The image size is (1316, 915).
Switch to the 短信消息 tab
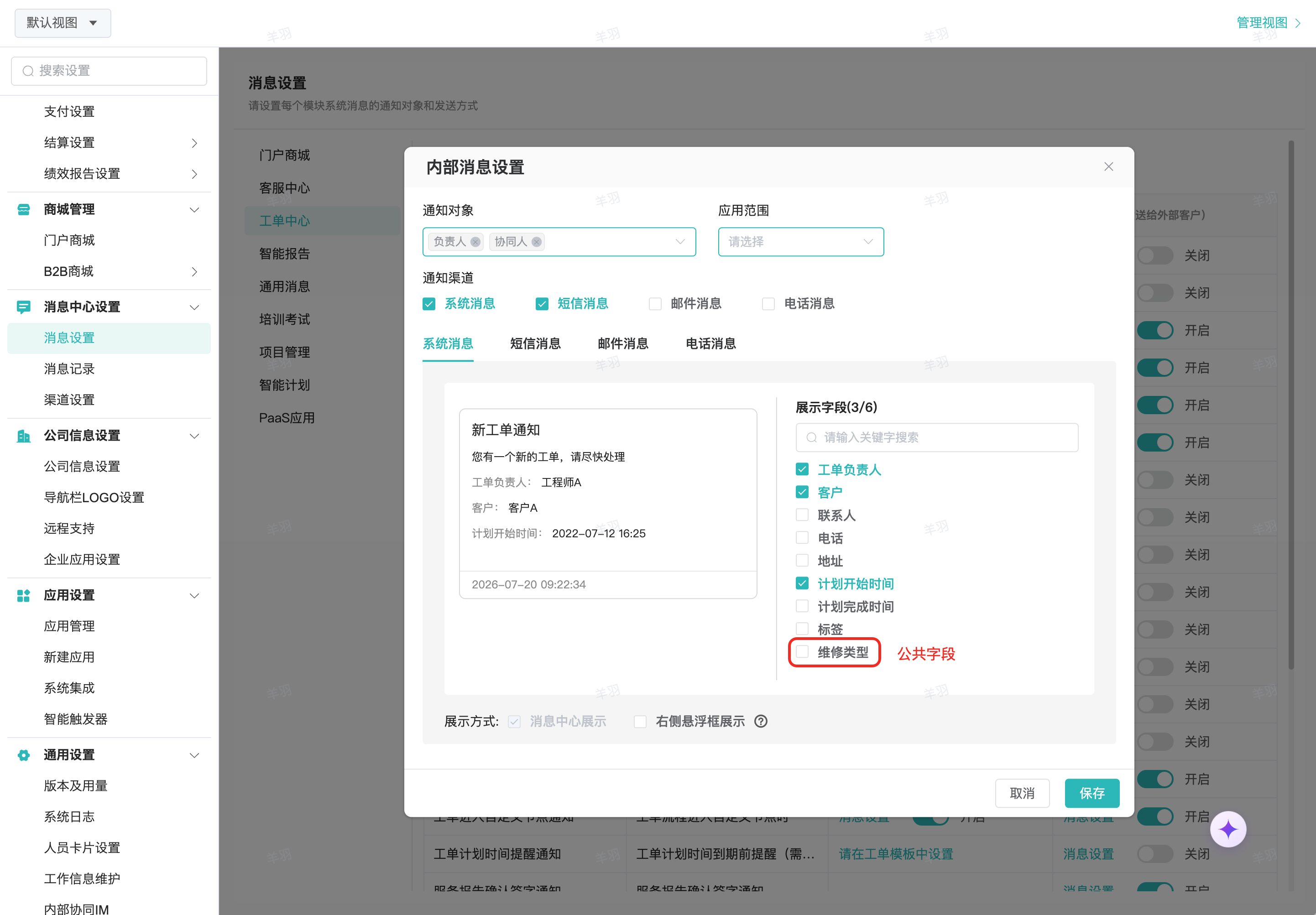535,344
